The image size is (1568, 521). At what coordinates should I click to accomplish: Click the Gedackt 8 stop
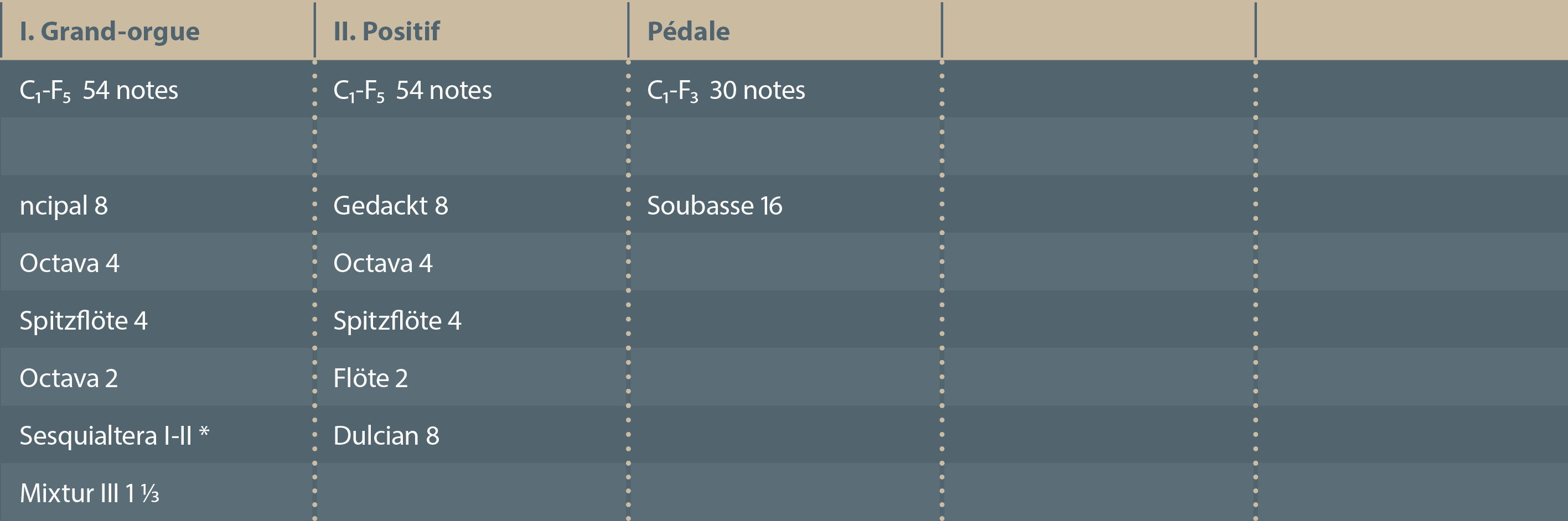point(390,206)
